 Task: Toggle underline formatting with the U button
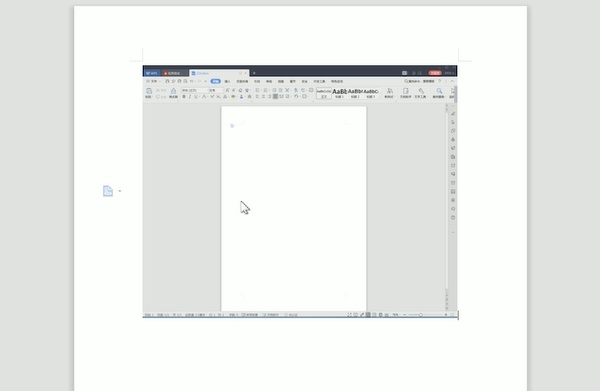196,97
